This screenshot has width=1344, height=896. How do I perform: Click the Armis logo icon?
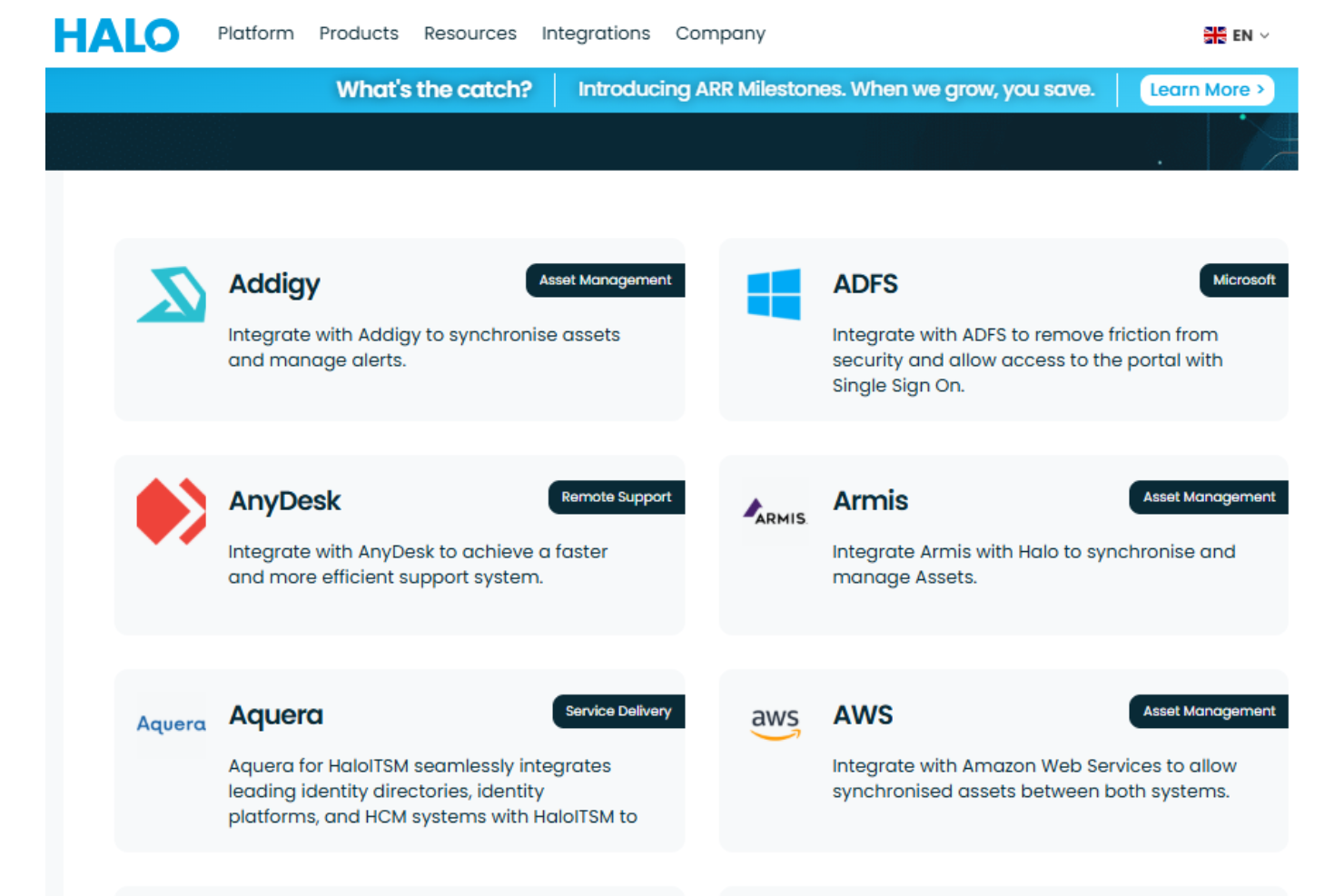(775, 512)
